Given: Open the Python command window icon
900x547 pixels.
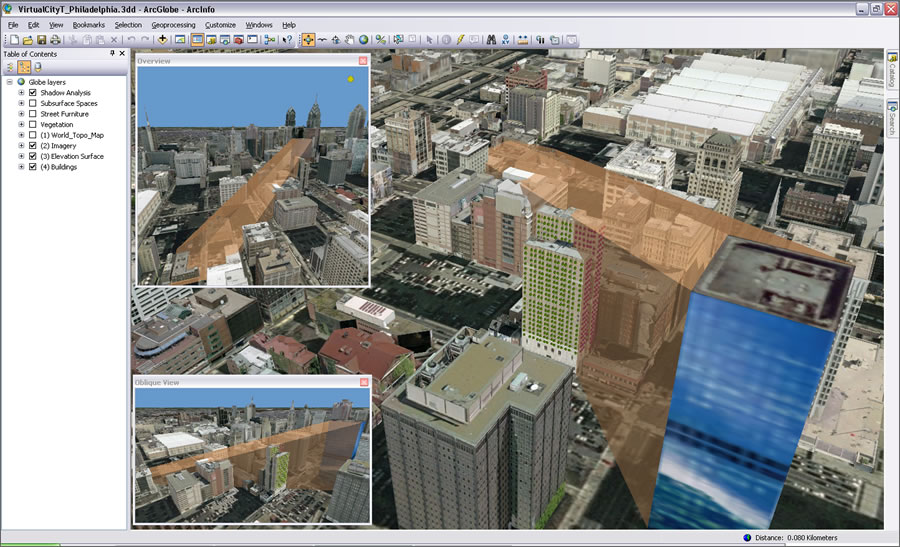Looking at the screenshot, I should click(x=253, y=40).
